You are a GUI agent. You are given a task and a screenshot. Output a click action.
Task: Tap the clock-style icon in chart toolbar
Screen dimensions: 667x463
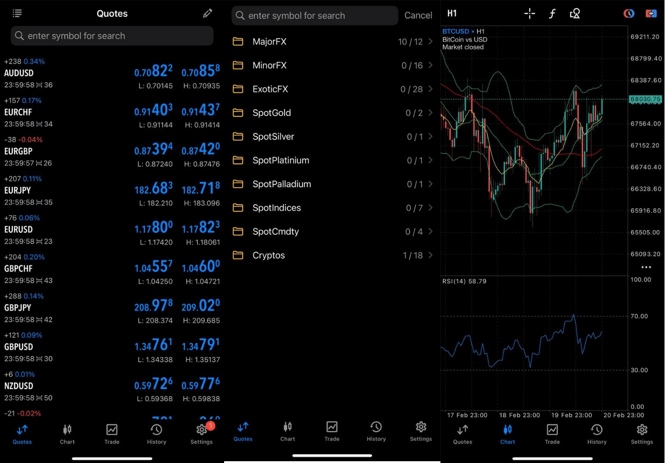(629, 14)
